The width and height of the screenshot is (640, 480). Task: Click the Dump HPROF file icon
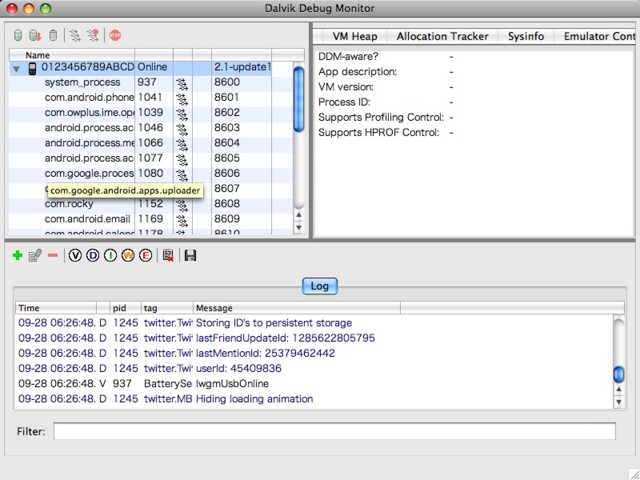point(35,36)
